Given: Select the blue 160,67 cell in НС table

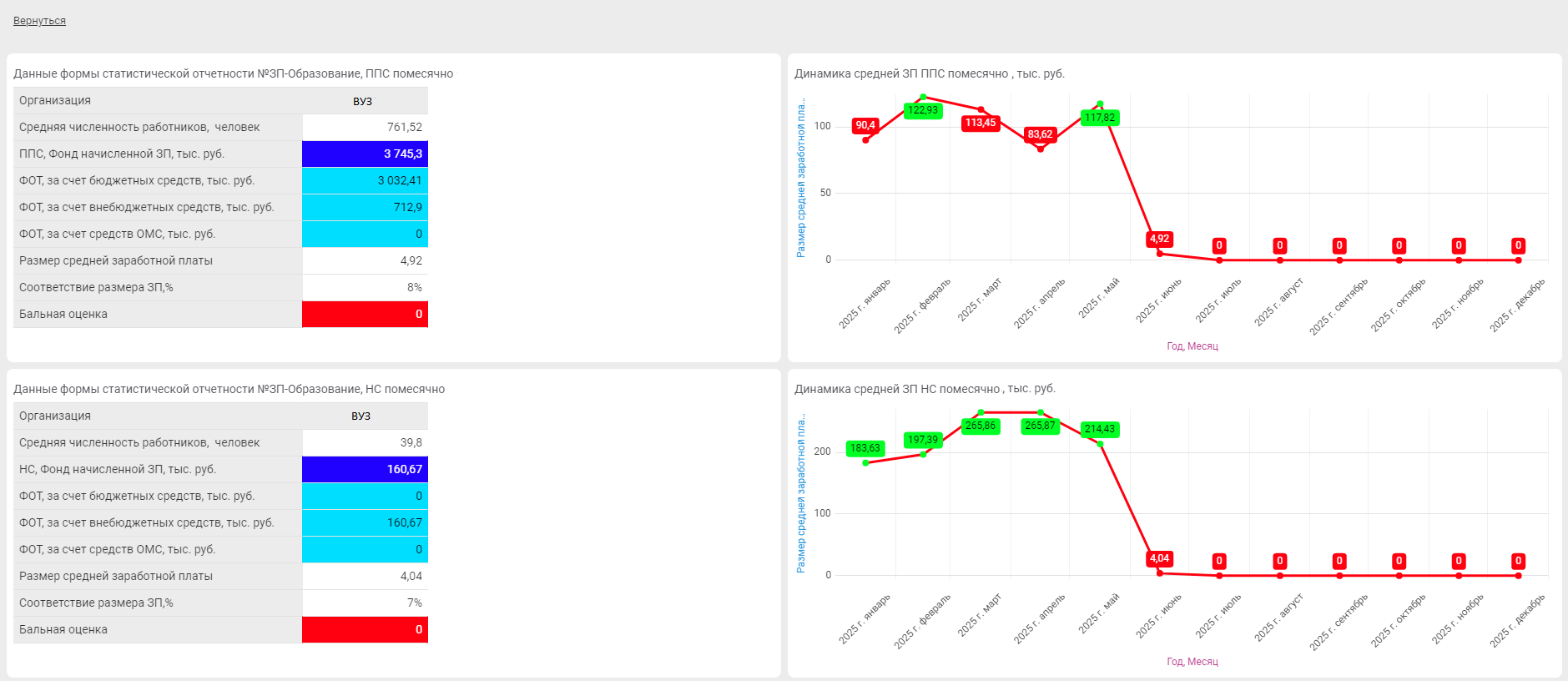Looking at the screenshot, I should [x=365, y=469].
